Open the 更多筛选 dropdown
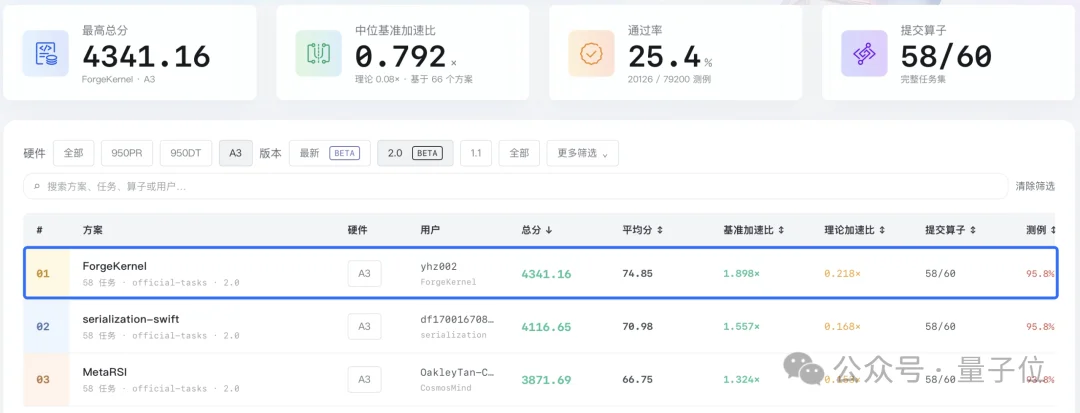This screenshot has height=413, width=1080. click(x=583, y=153)
